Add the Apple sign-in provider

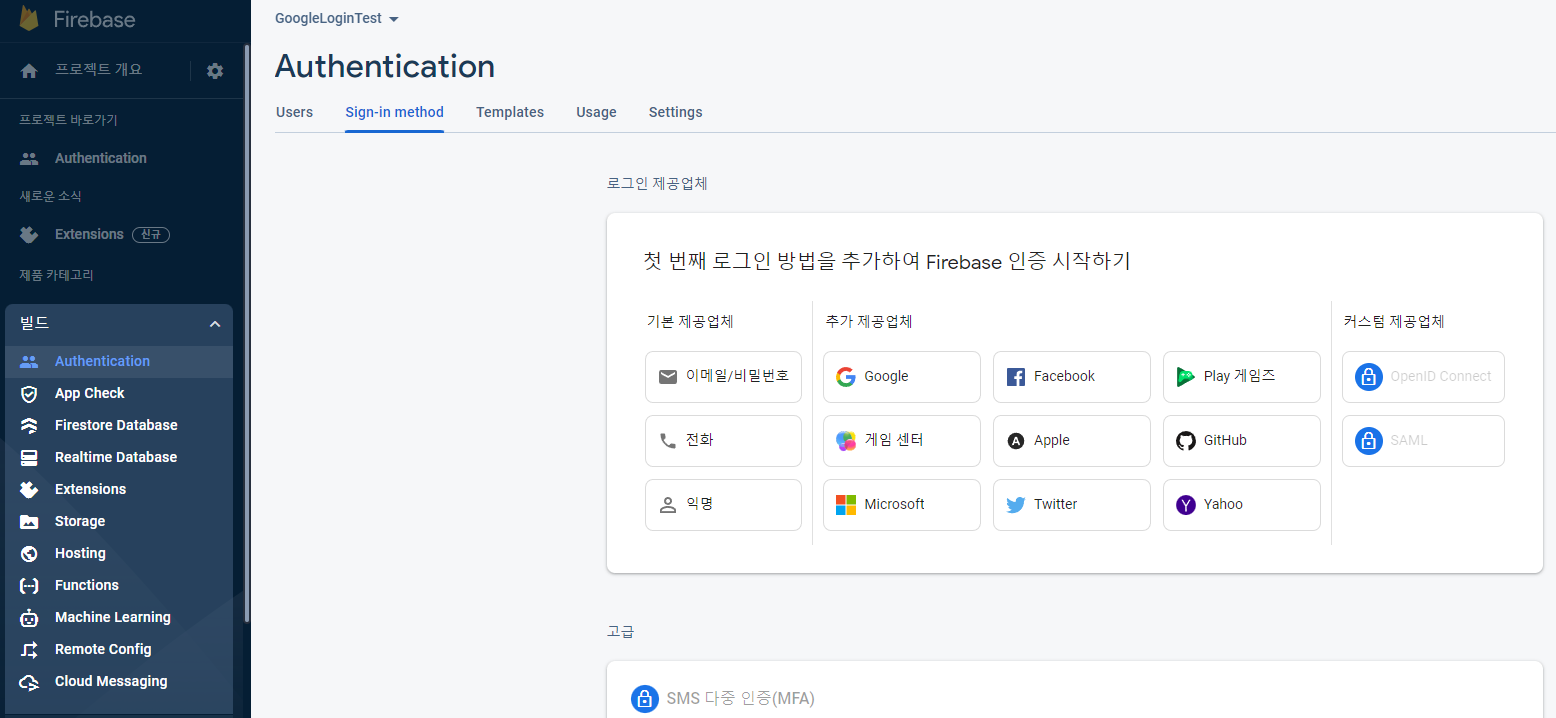(x=1072, y=441)
